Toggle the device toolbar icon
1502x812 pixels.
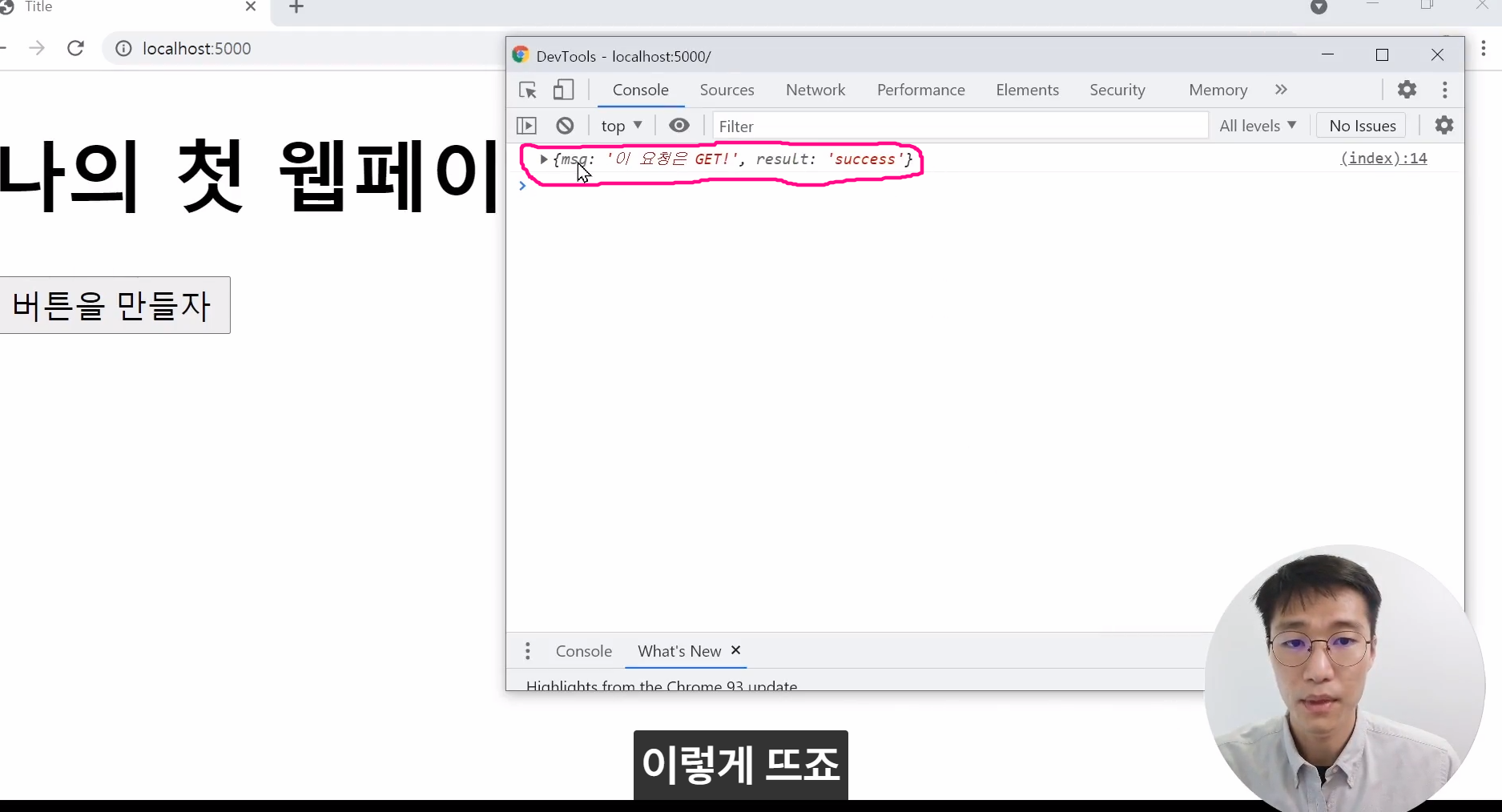tap(564, 90)
